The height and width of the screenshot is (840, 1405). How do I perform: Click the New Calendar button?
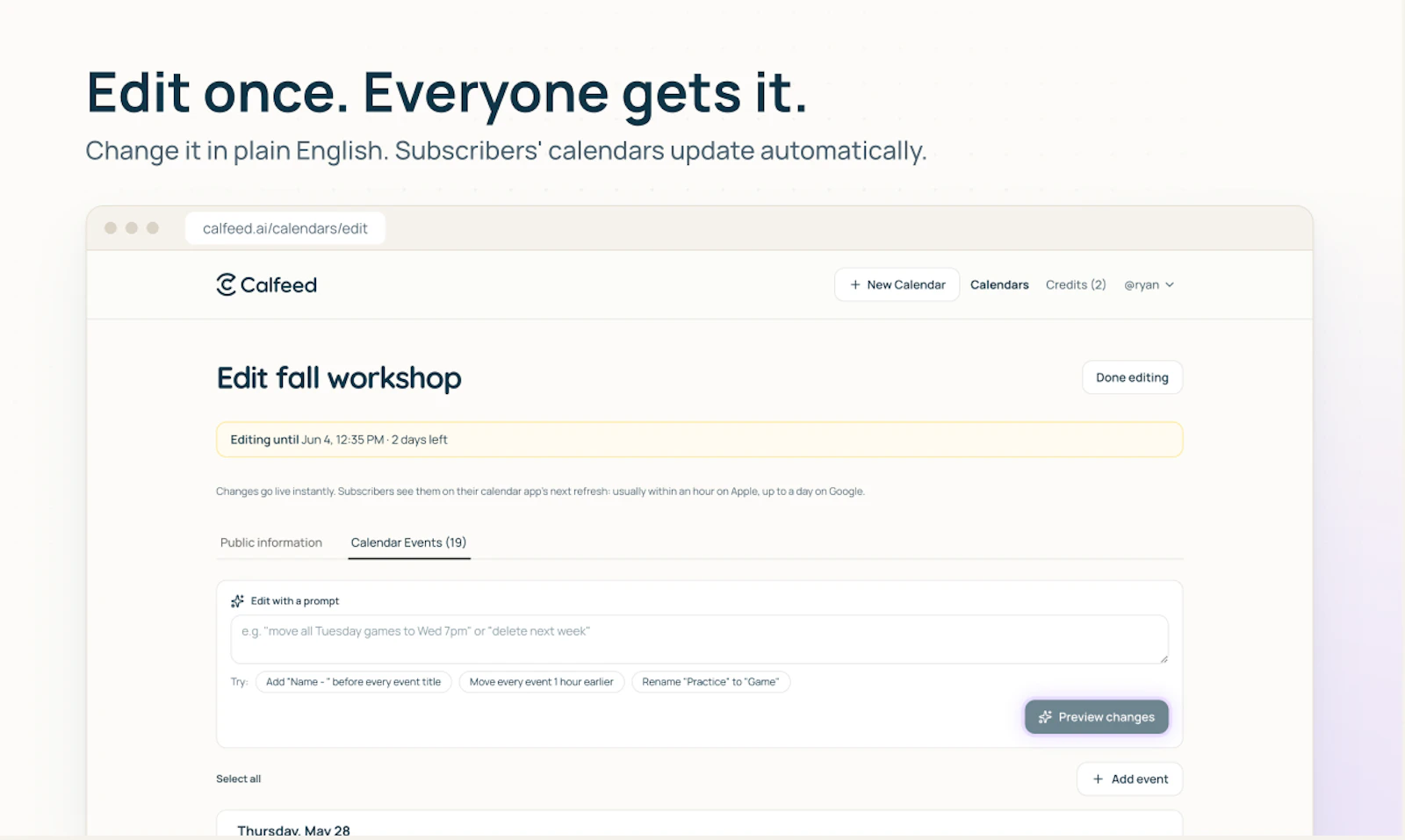897,284
